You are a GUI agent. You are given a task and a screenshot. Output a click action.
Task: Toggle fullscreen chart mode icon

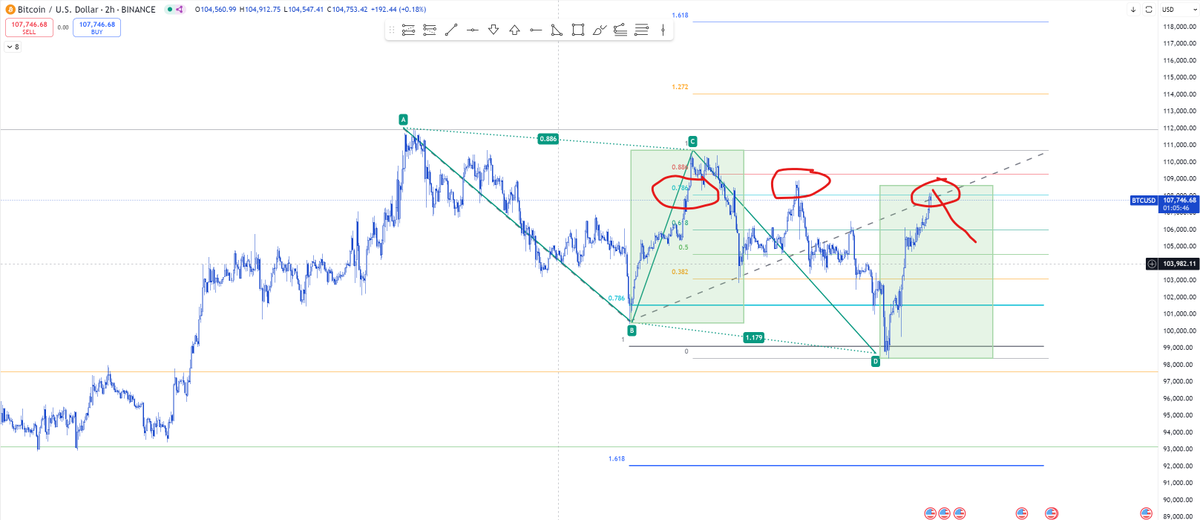[1149, 9]
